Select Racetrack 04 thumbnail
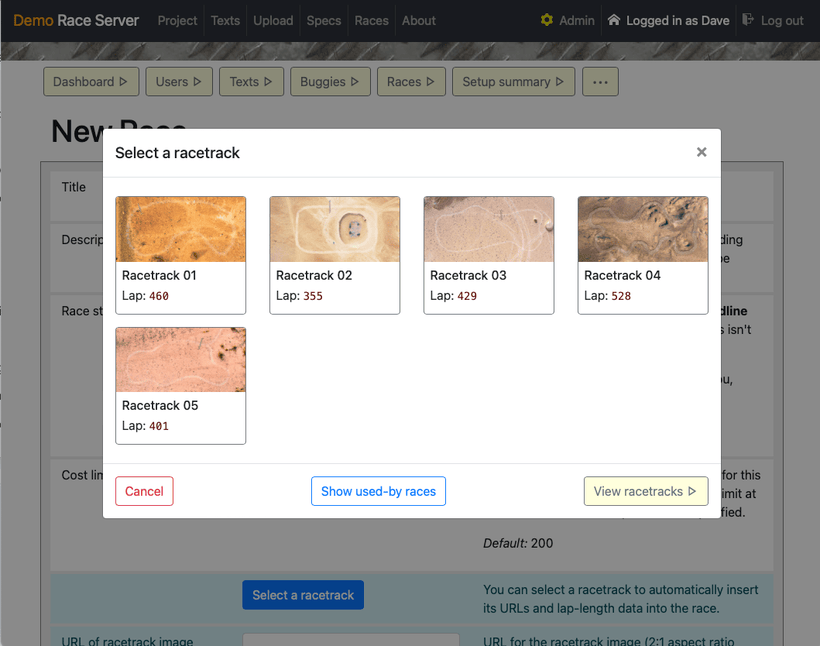820x646 pixels. pos(642,229)
